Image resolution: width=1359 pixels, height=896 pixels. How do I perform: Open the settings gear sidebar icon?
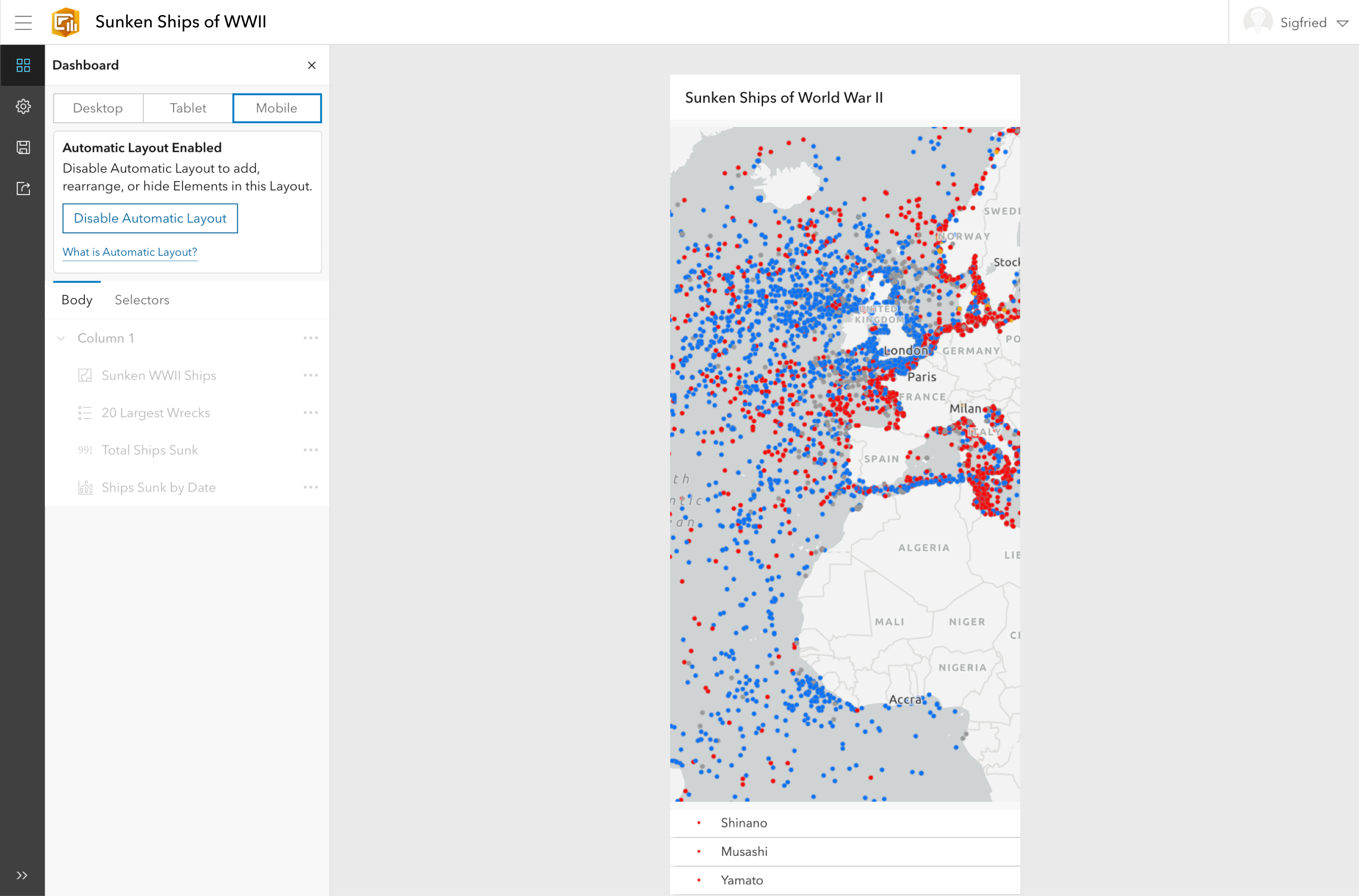click(23, 106)
